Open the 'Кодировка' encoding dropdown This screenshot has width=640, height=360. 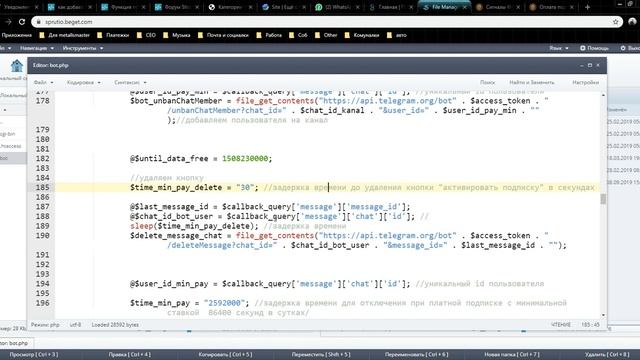pyautogui.click(x=84, y=82)
